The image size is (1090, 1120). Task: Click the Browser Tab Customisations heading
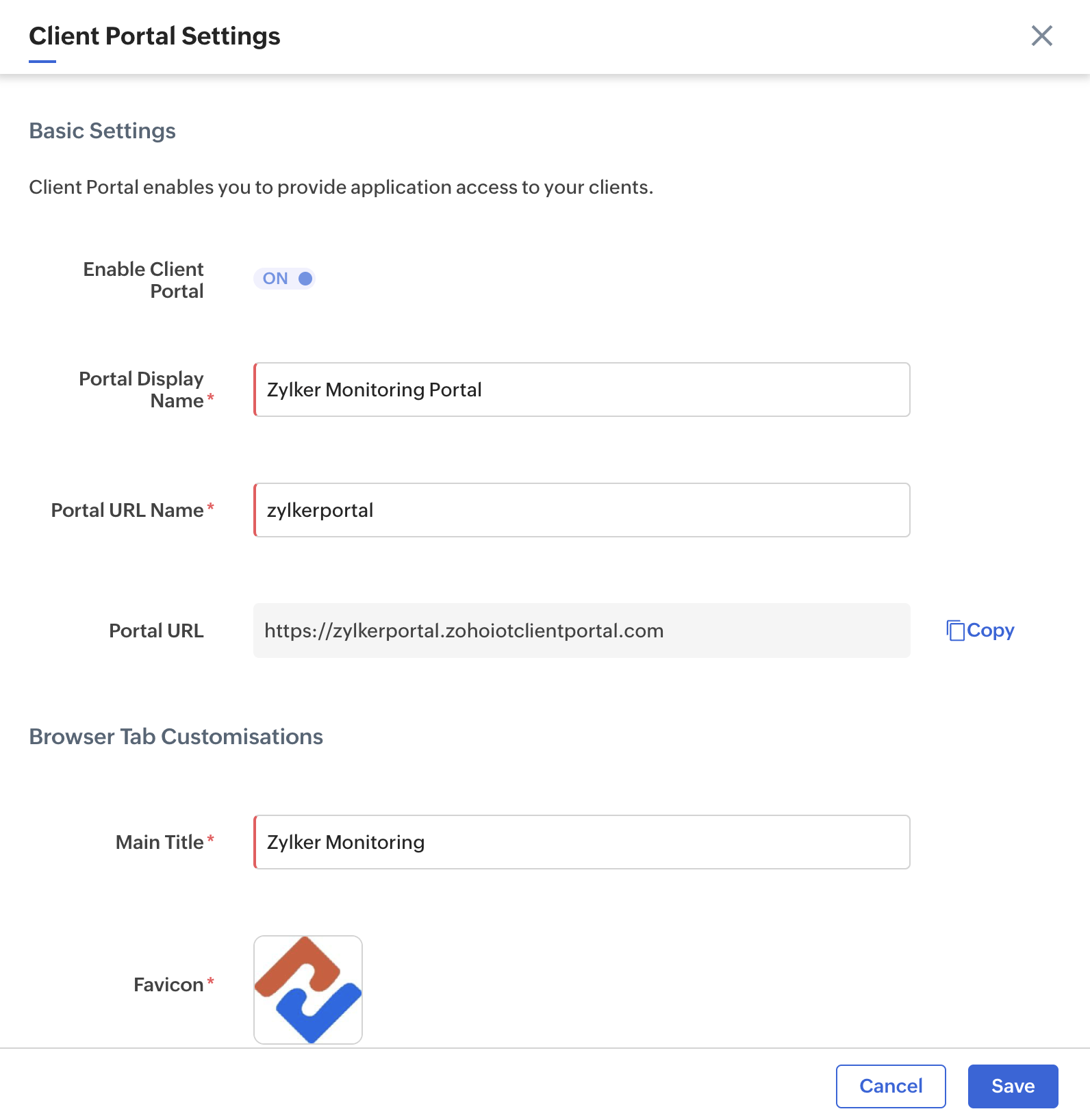(176, 737)
